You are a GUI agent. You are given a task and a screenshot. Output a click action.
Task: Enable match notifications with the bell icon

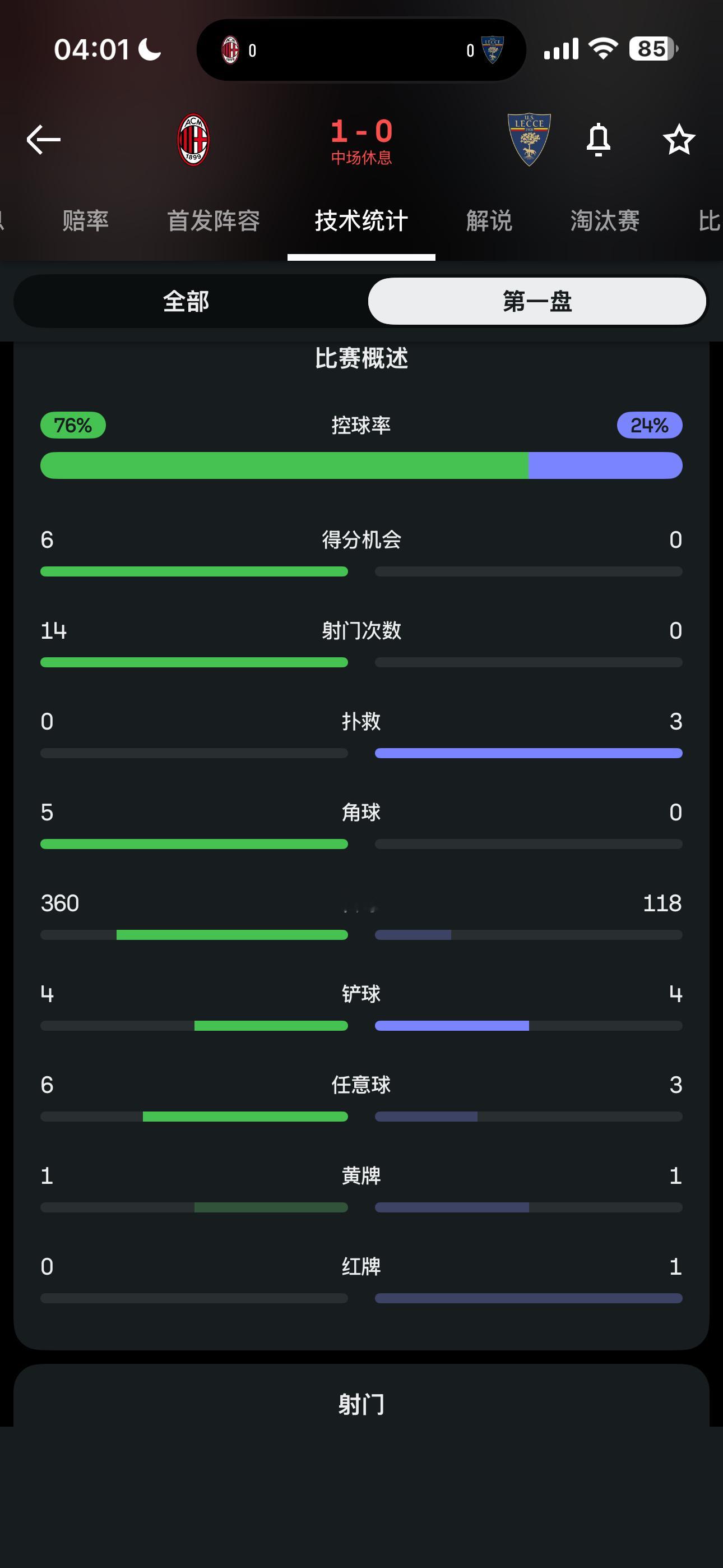(598, 140)
